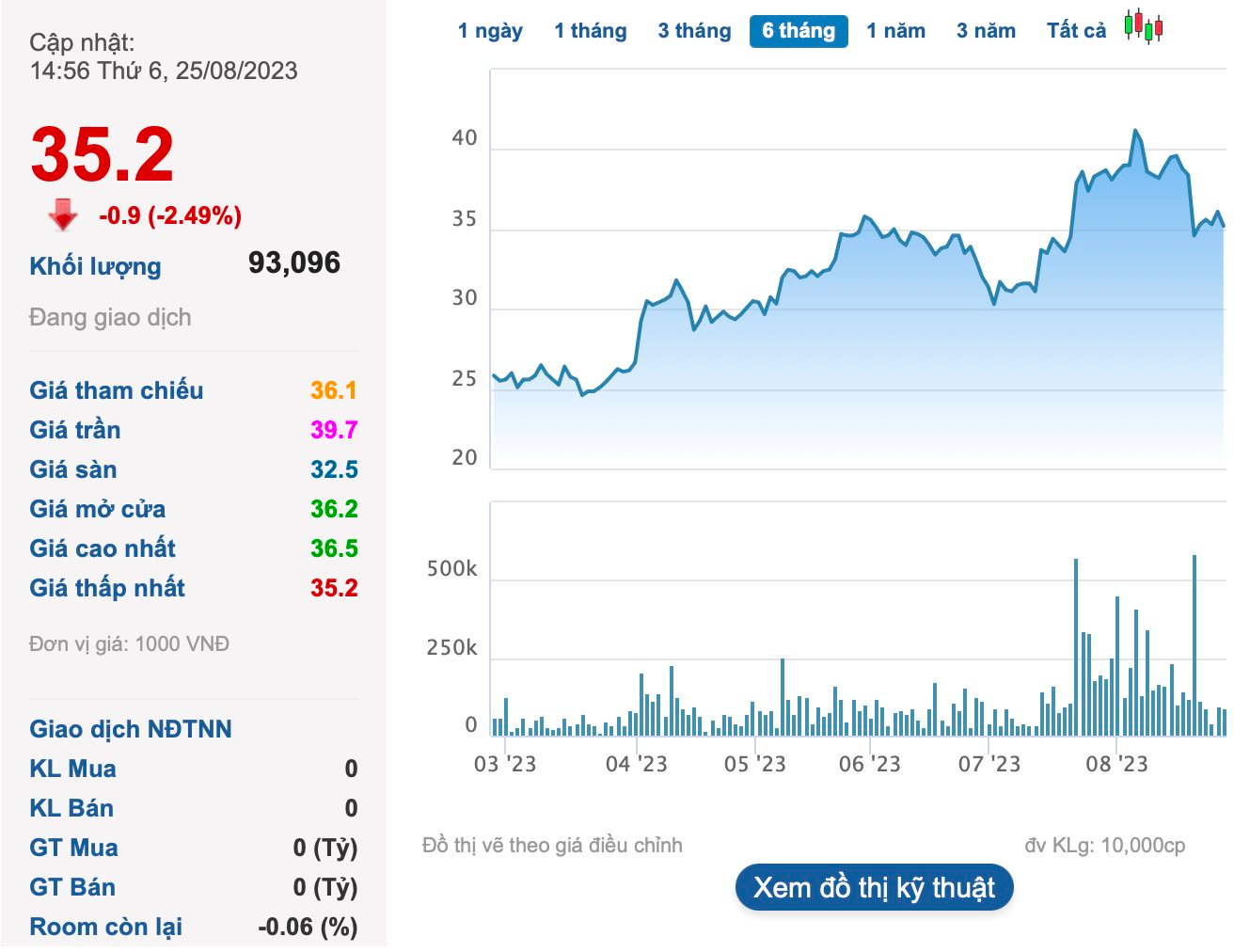1234x952 pixels.
Task: Click the 'Giá thấp nhất' label
Action: (106, 588)
